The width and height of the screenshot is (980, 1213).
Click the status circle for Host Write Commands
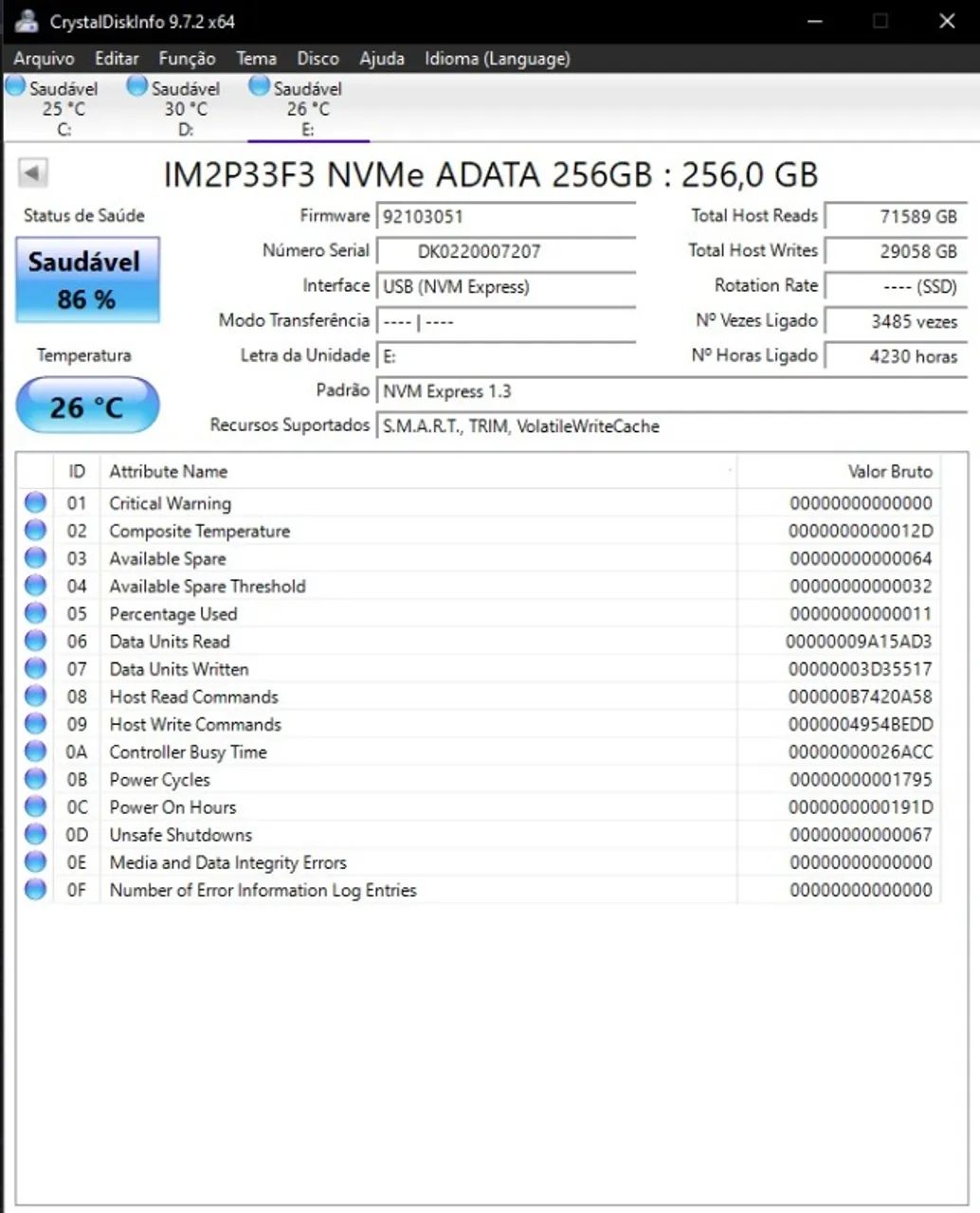(x=36, y=723)
